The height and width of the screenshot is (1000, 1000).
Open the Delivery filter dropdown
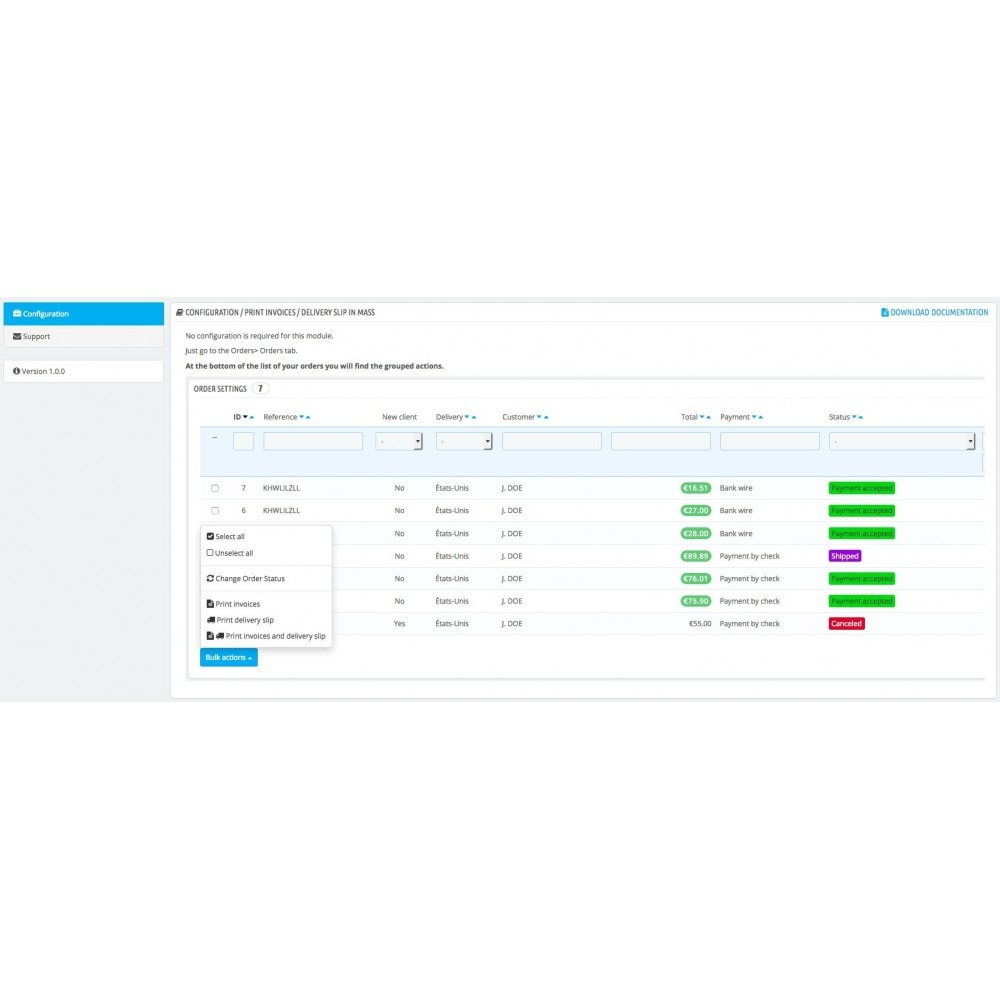[464, 441]
